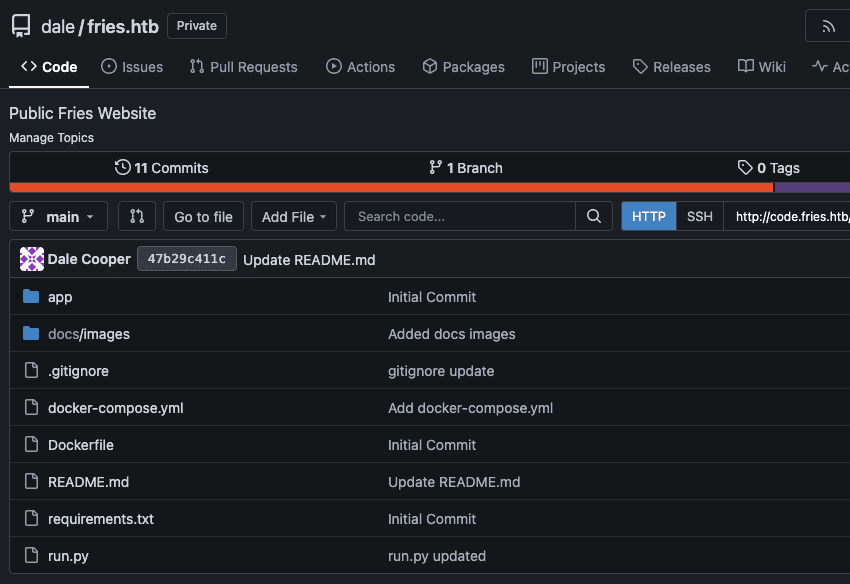Open the app folder
Screen dimensions: 850x584
pos(60,297)
